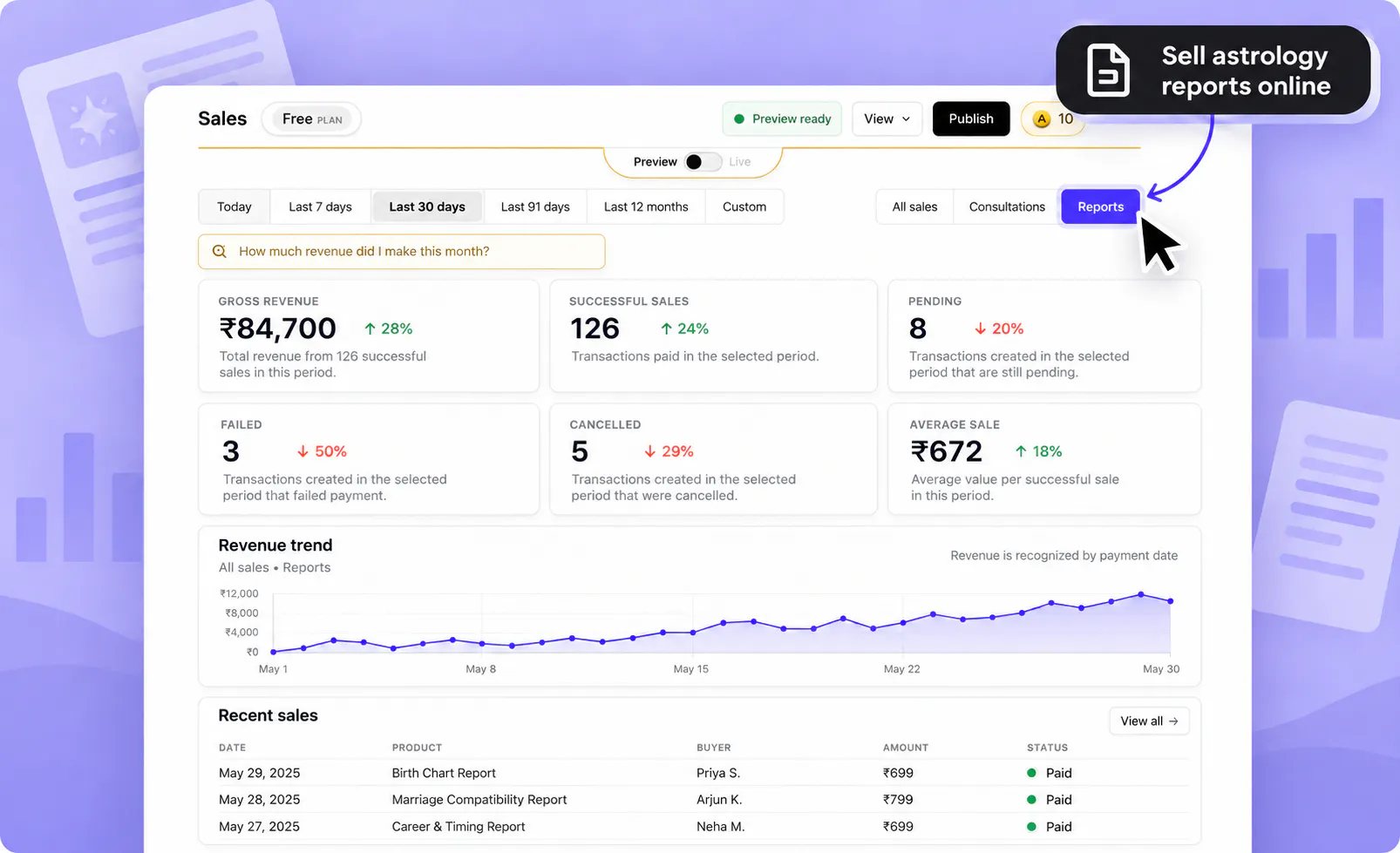Image resolution: width=1400 pixels, height=853 pixels.
Task: Open View all recent sales
Action: pos(1149,721)
